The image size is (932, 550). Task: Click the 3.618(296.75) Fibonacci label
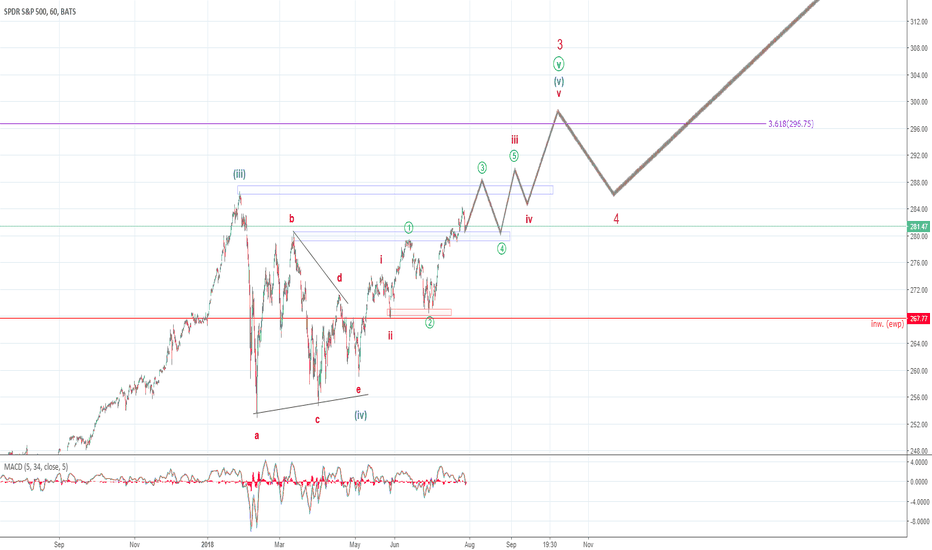[791, 124]
